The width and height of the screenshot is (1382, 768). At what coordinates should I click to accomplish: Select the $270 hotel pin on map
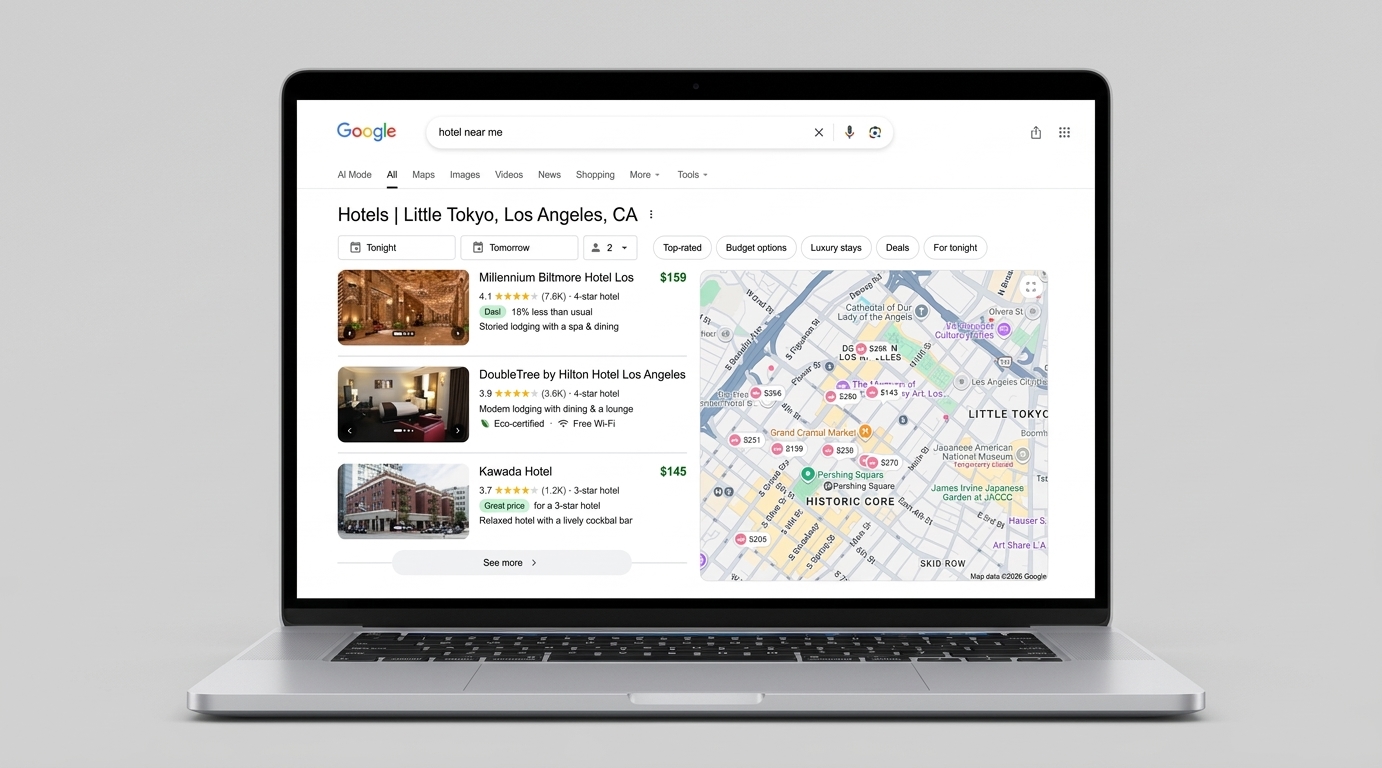(882, 463)
